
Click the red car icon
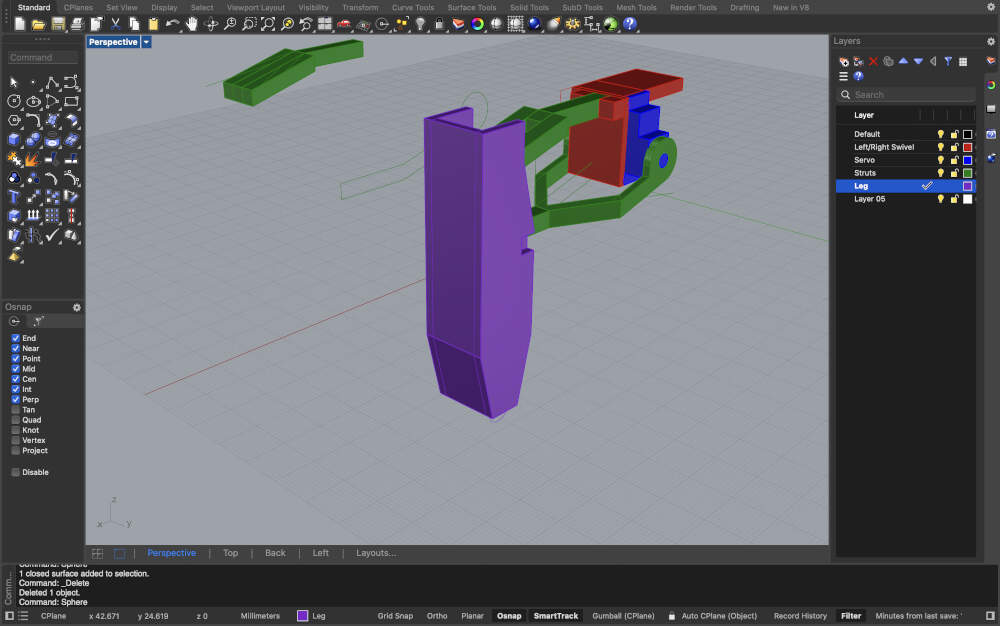pyautogui.click(x=344, y=24)
